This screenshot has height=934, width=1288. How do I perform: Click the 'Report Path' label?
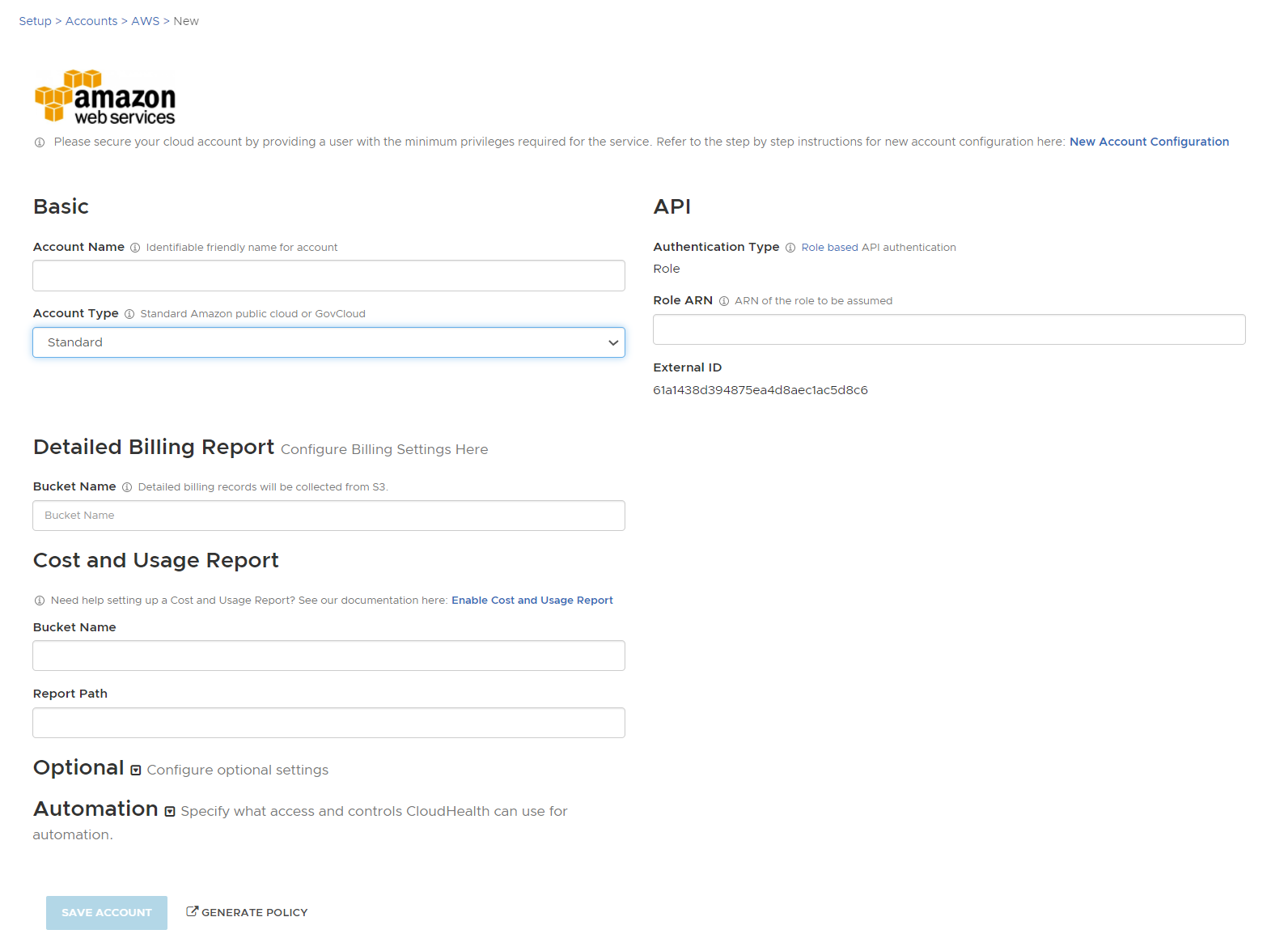70,694
